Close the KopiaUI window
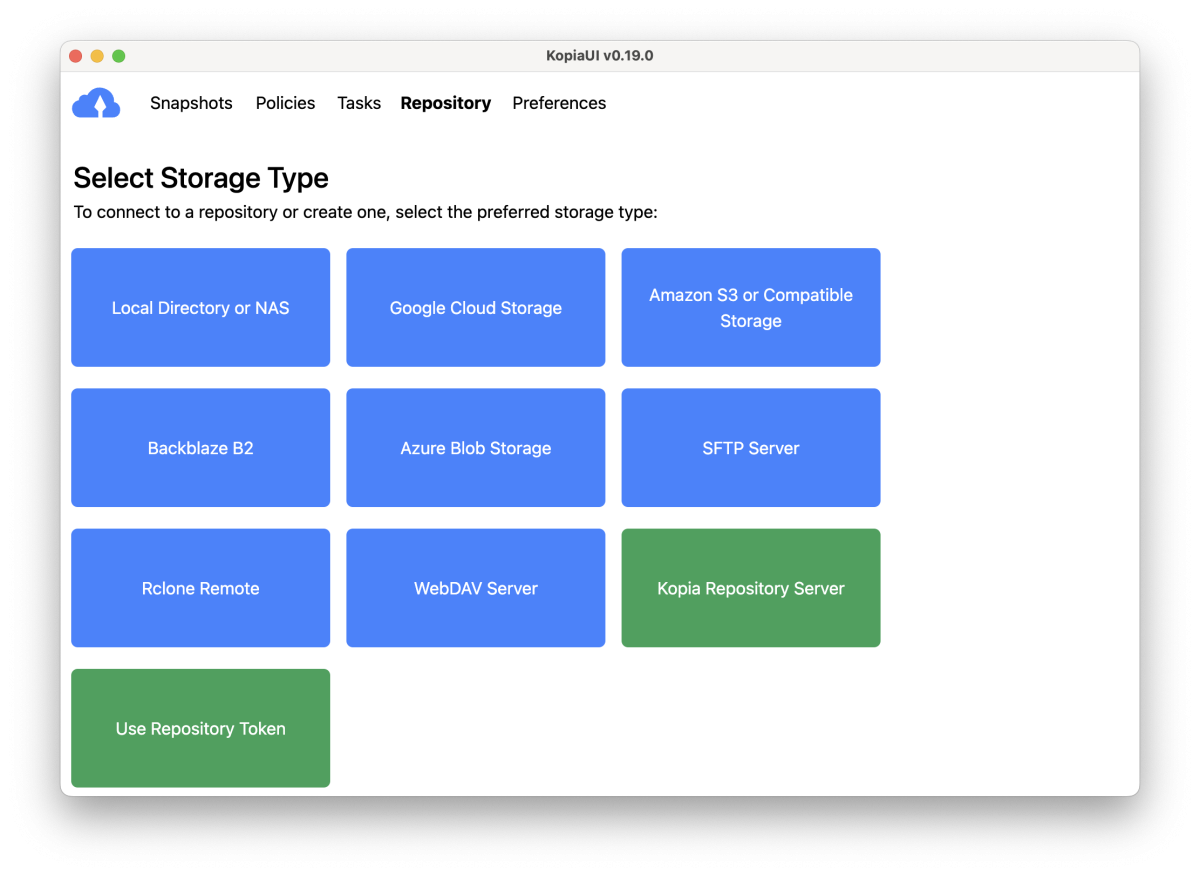 click(x=75, y=56)
